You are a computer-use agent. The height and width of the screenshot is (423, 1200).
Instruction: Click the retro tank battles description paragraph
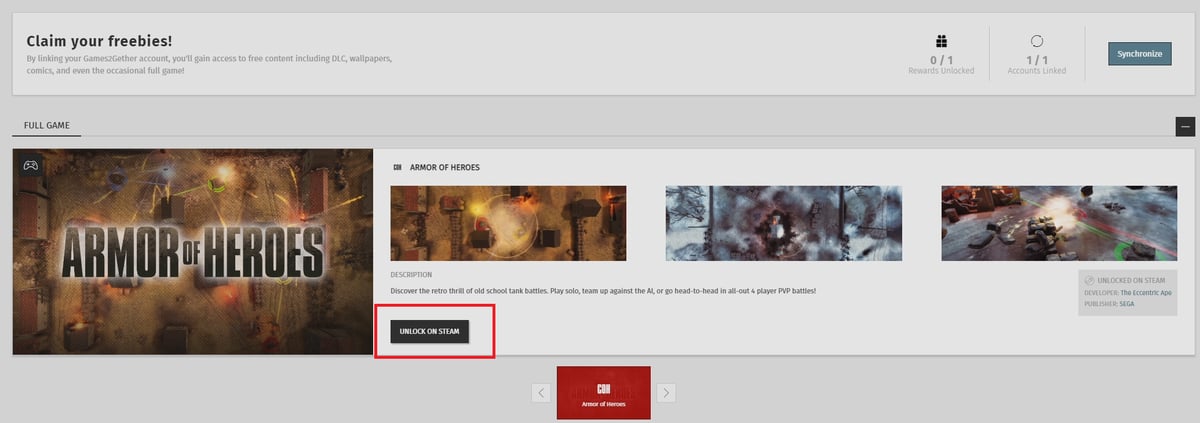coord(603,290)
